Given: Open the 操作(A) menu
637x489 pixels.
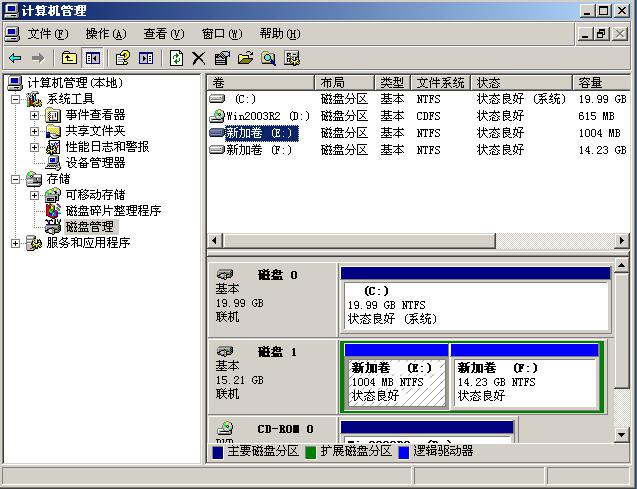Looking at the screenshot, I should (105, 33).
